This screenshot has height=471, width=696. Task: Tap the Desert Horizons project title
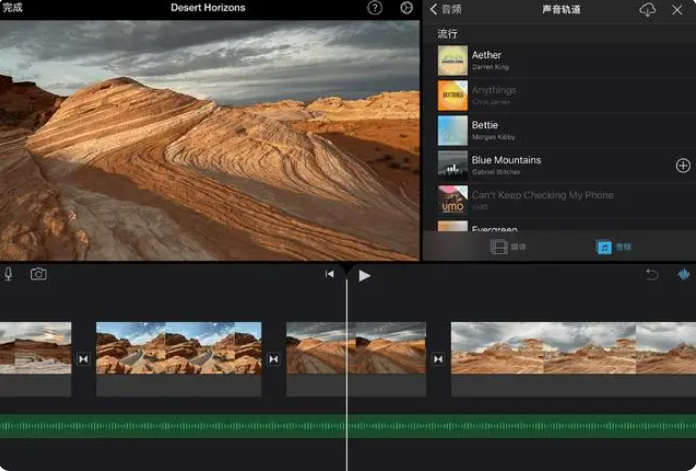[208, 8]
